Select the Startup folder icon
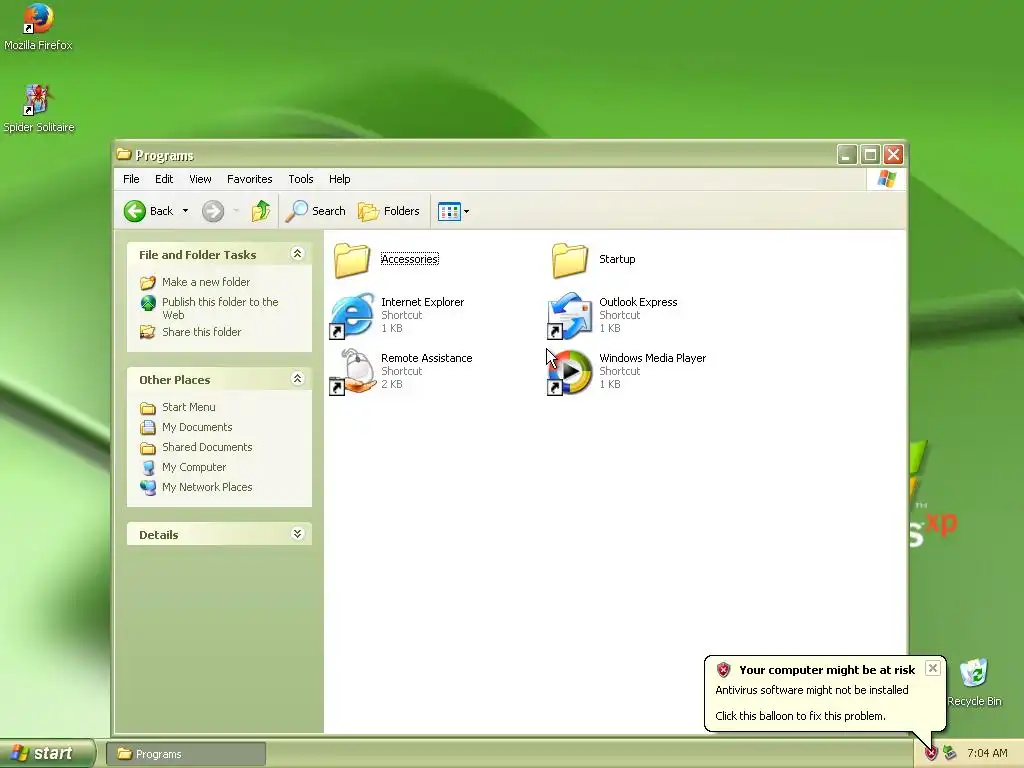Screen dimensions: 1024x768 click(569, 260)
